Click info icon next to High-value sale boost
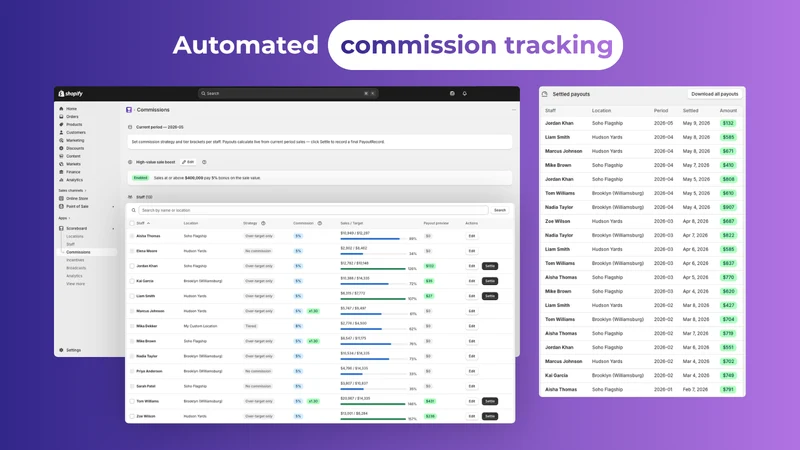Viewport: 800px width, 450px height. (x=204, y=162)
